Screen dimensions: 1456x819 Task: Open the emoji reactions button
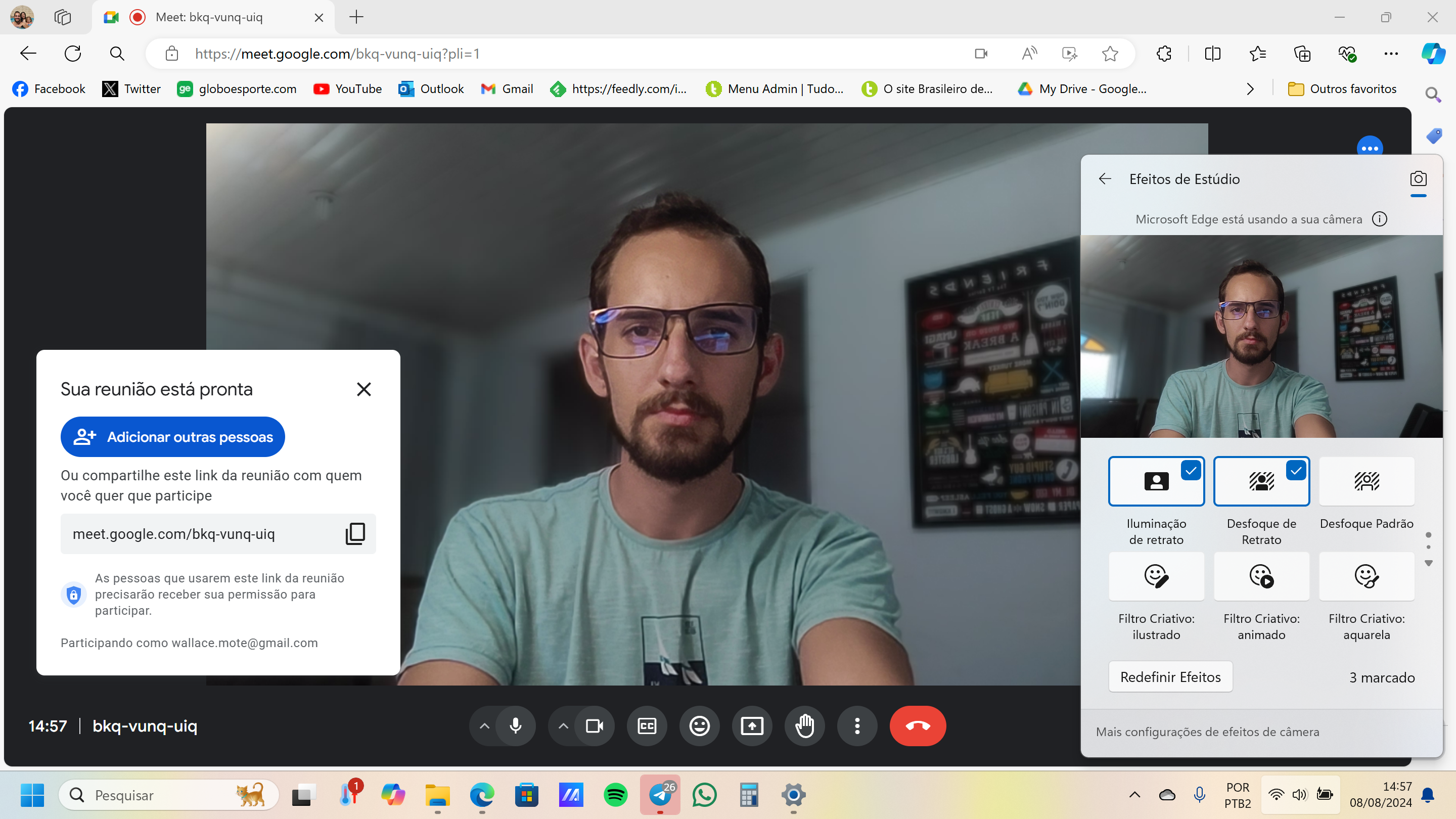point(699,726)
